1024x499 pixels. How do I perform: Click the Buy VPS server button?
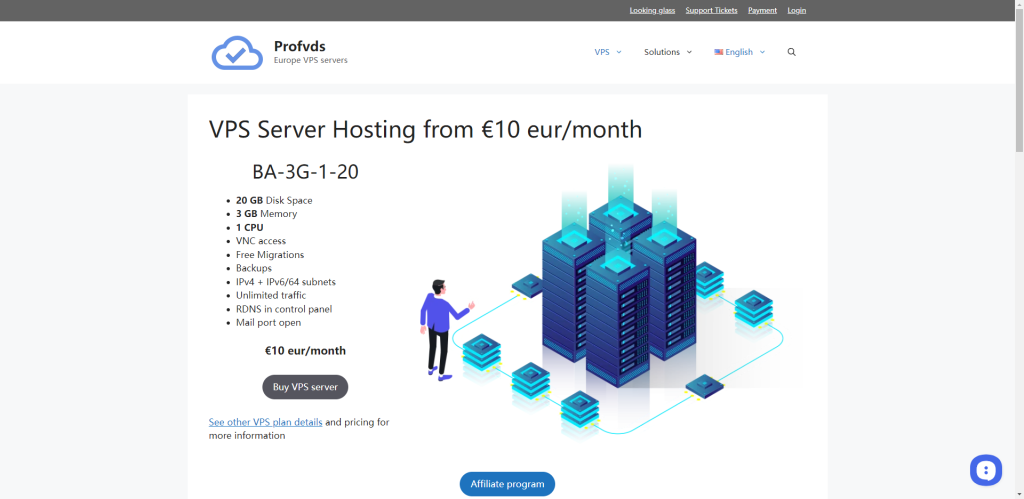pos(305,387)
